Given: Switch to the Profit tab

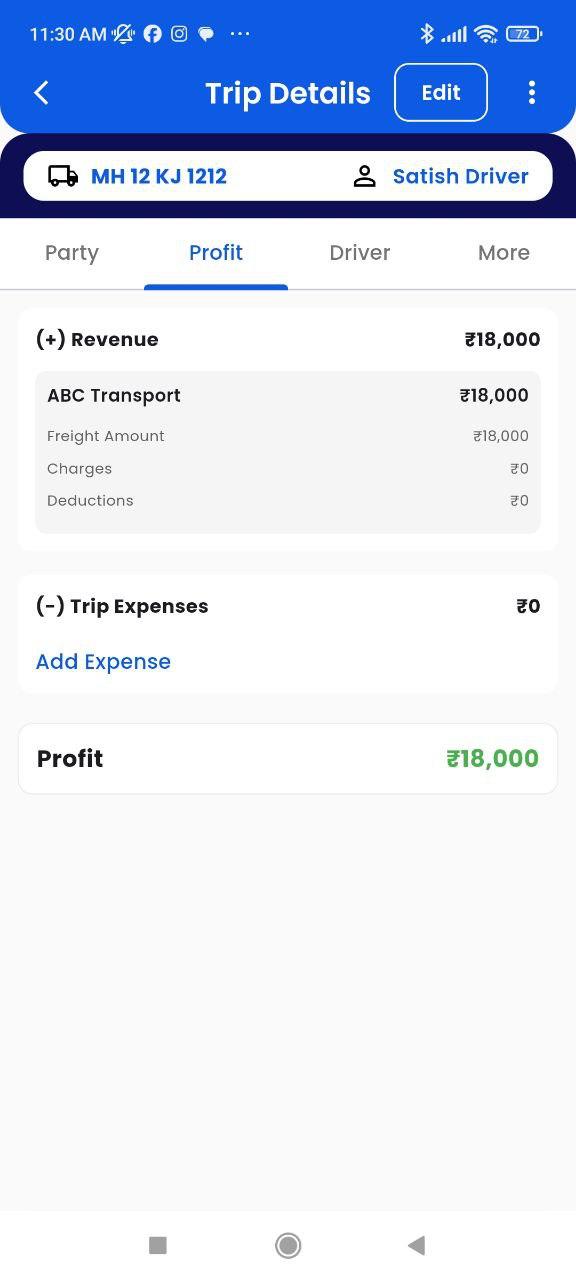Looking at the screenshot, I should tap(216, 252).
